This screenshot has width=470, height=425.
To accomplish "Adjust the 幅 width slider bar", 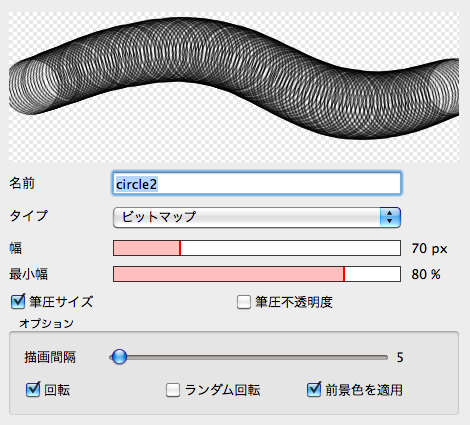I will [x=257, y=248].
